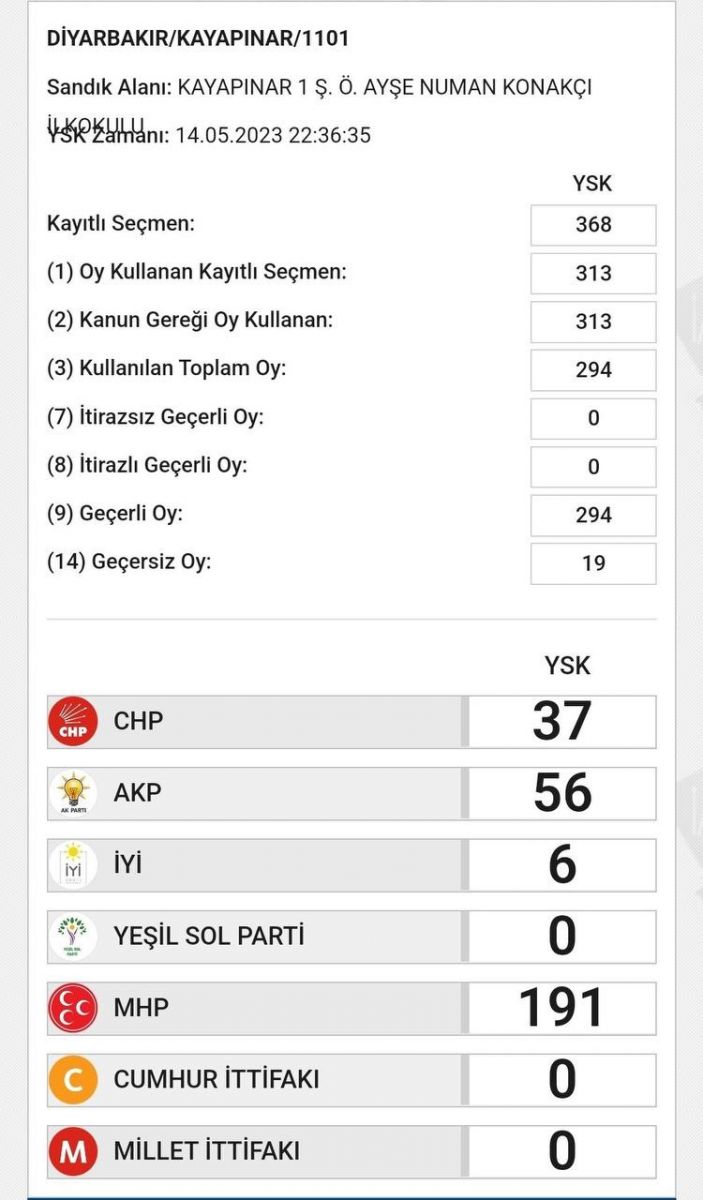Image resolution: width=703 pixels, height=1200 pixels.
Task: Click the AKP party logo icon
Action: coord(73,793)
